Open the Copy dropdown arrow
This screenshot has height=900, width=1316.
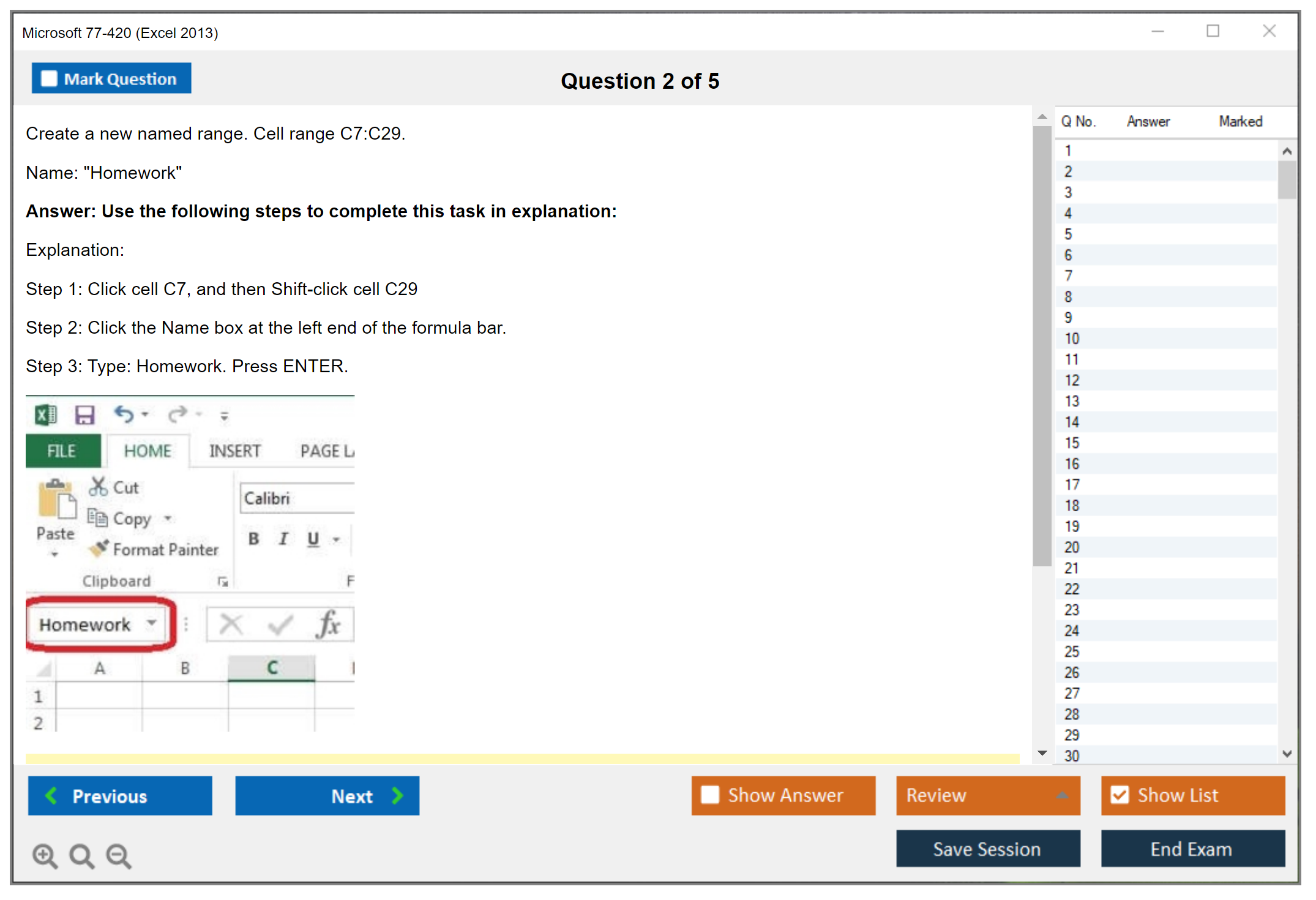pos(168,519)
